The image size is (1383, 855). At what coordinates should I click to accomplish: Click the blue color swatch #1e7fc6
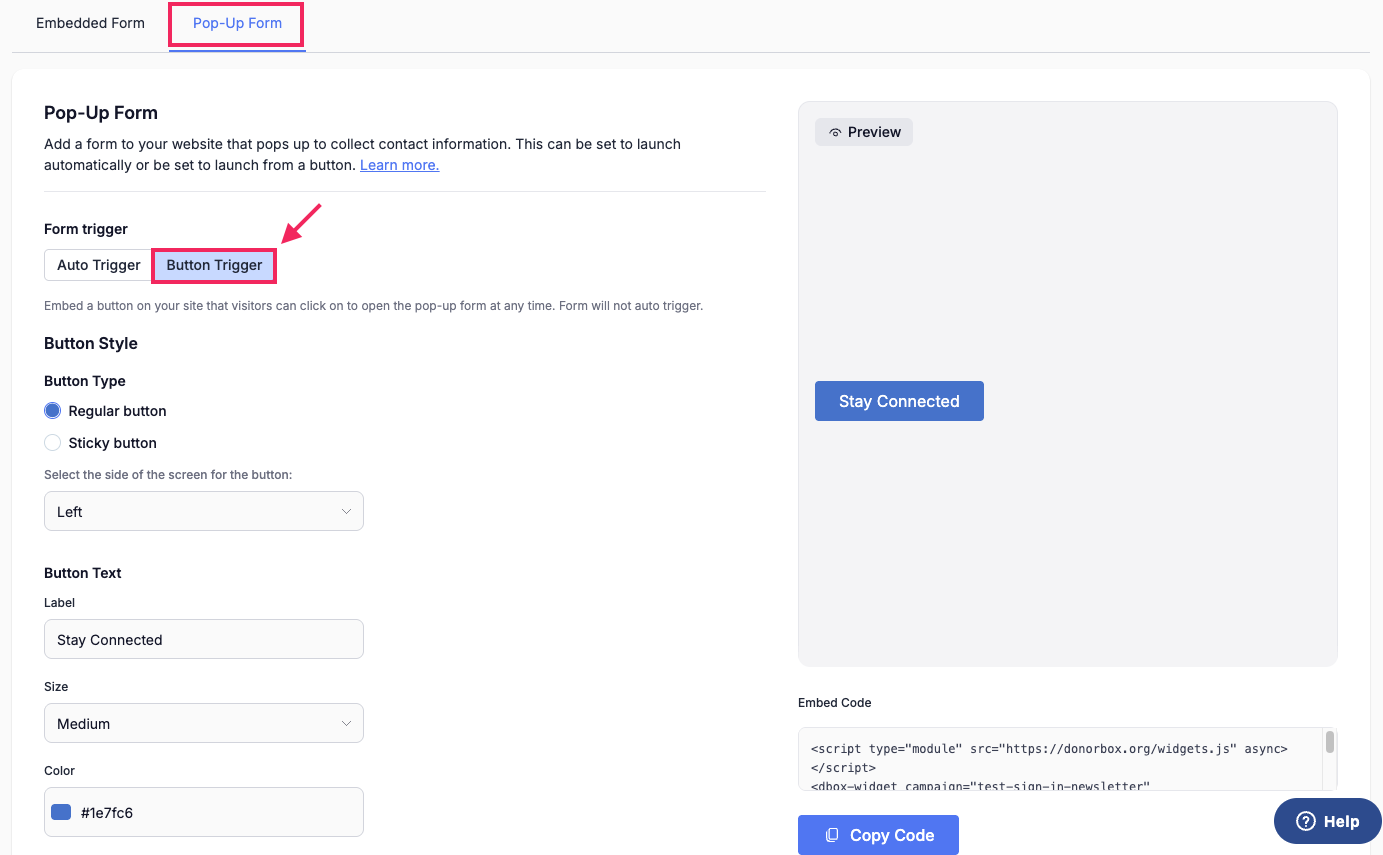(61, 812)
